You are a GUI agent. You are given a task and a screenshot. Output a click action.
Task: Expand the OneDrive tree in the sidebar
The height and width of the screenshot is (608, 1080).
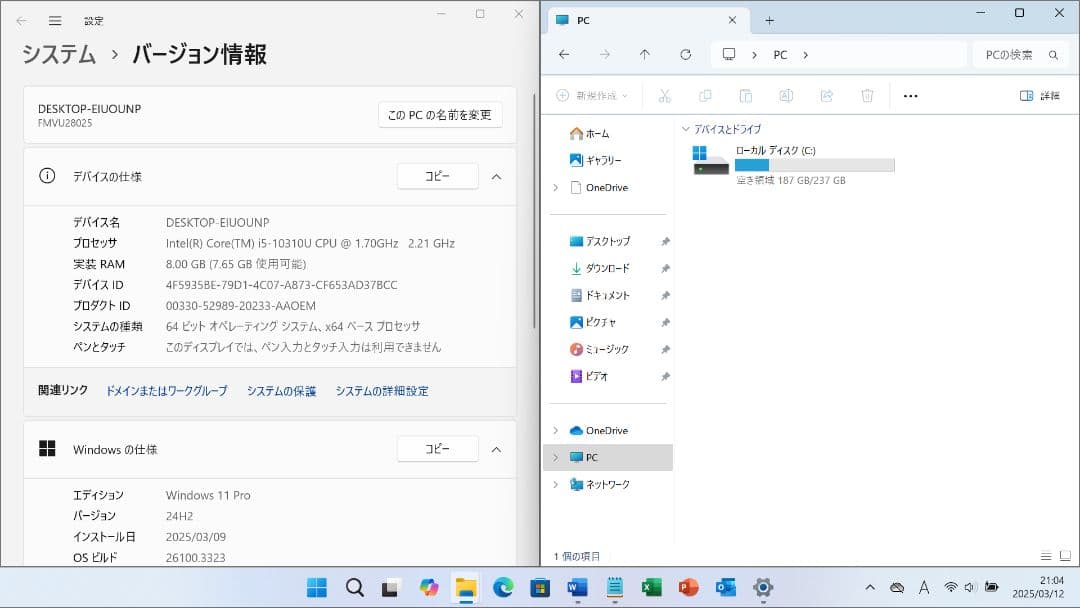tap(557, 429)
